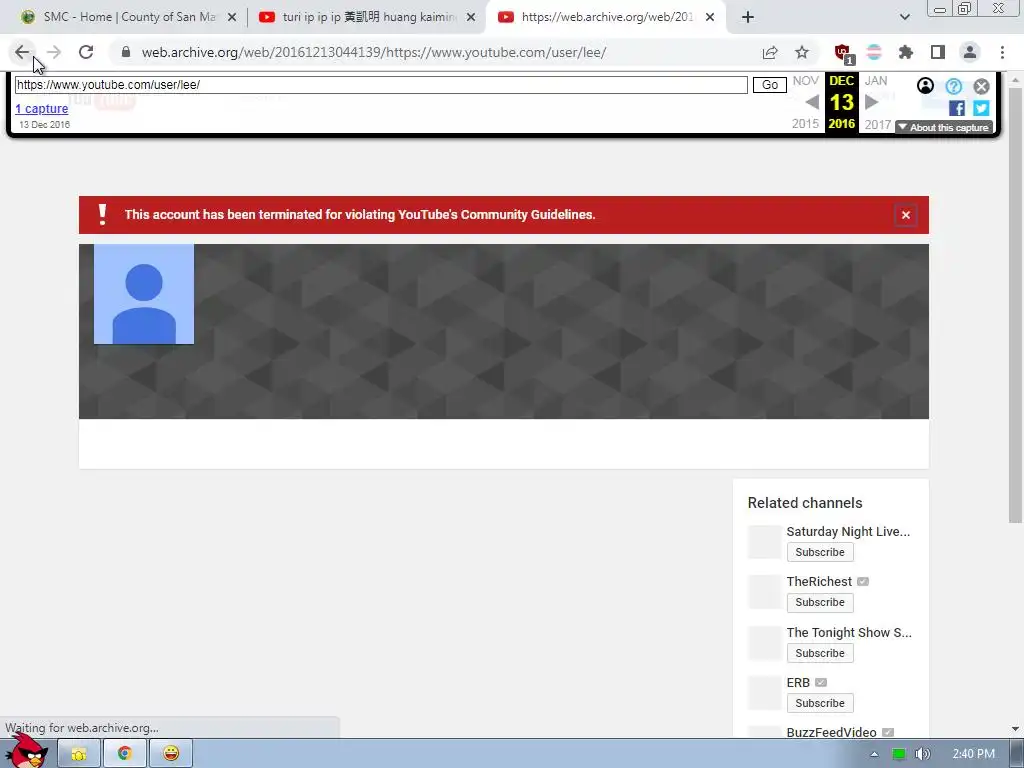Share this page icon in address bar
1024x768 pixels.
coord(770,52)
